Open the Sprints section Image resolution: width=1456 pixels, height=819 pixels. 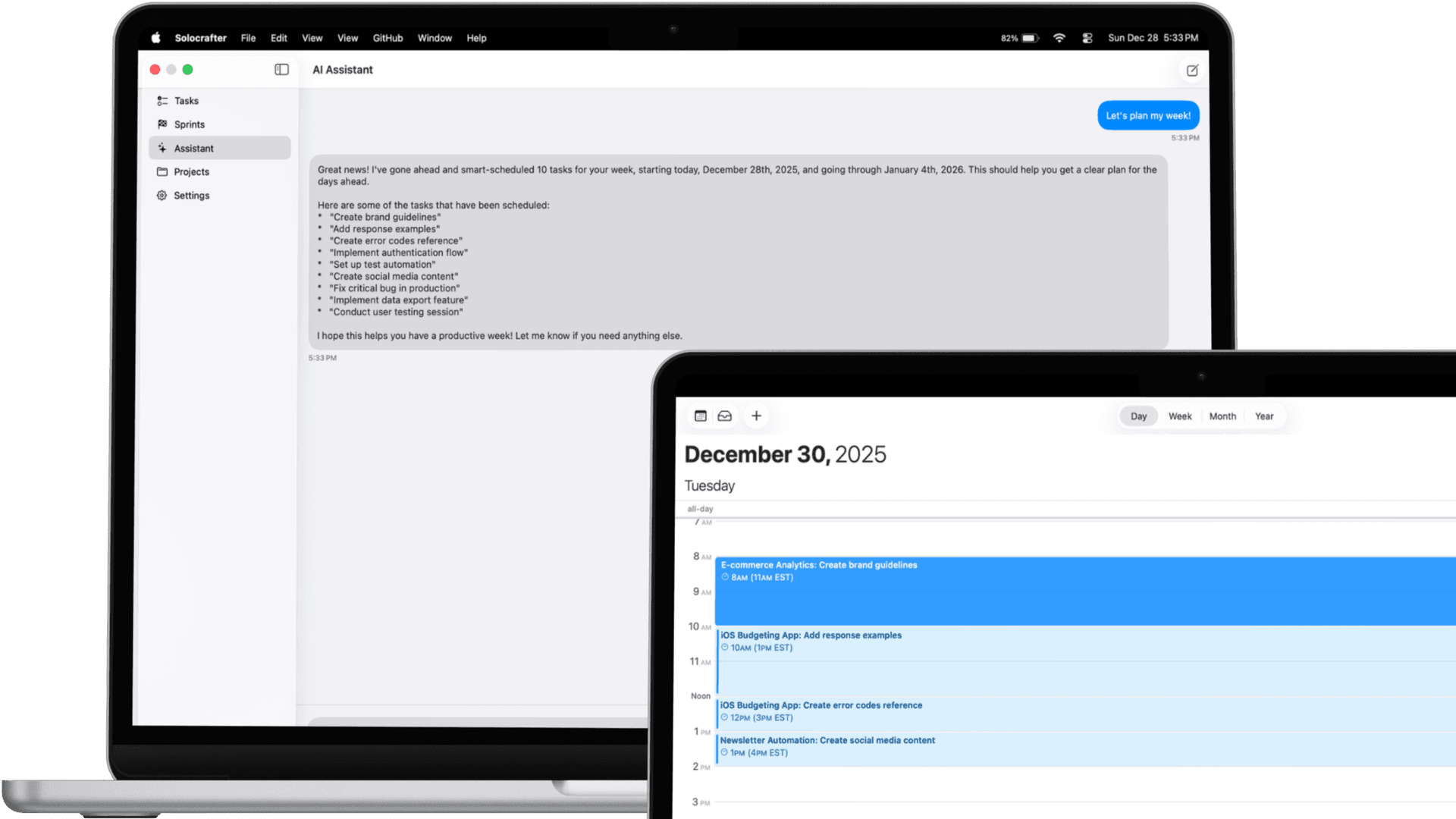pyautogui.click(x=188, y=124)
